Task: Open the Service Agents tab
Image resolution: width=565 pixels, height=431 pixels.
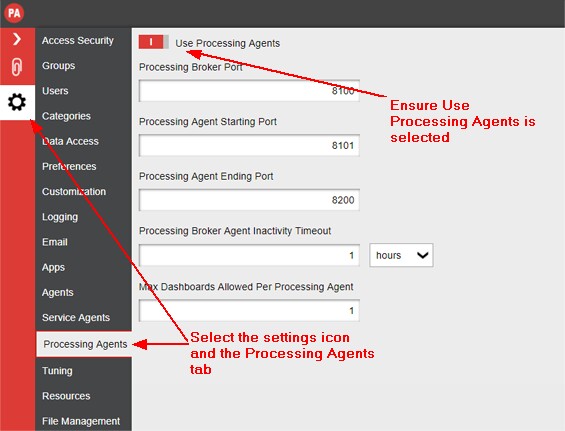Action: pyautogui.click(x=76, y=317)
